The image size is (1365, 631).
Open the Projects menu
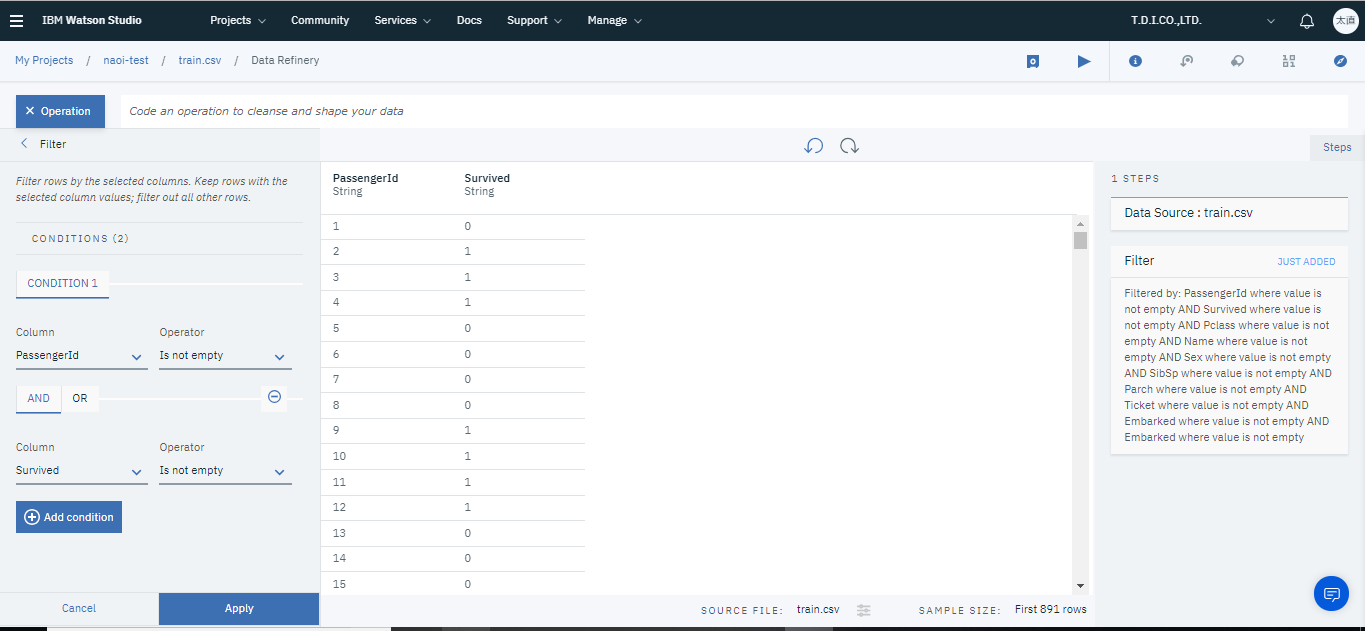(x=237, y=20)
